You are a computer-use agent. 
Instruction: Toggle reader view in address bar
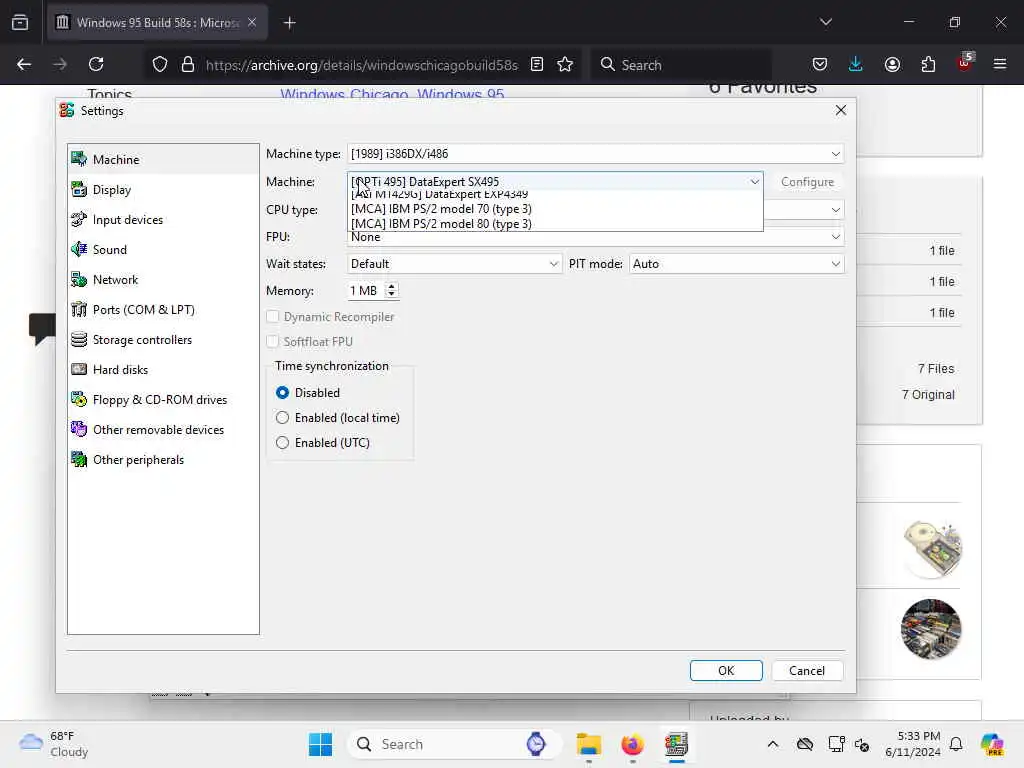pos(537,64)
